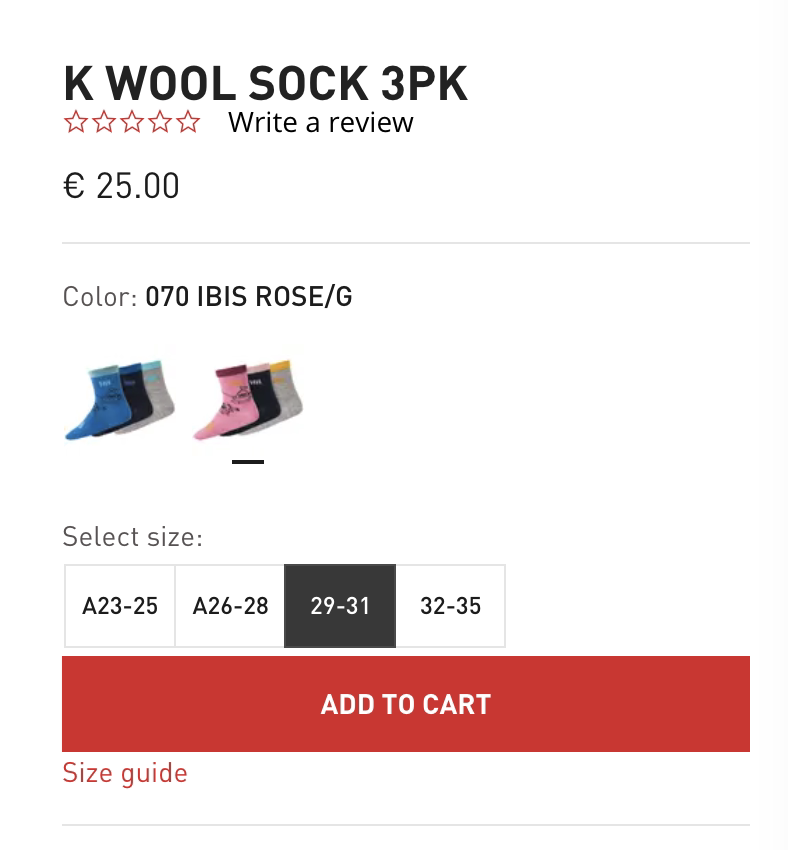Viewport: 788px width, 850px height.
Task: Click the first rating star
Action: point(75,123)
